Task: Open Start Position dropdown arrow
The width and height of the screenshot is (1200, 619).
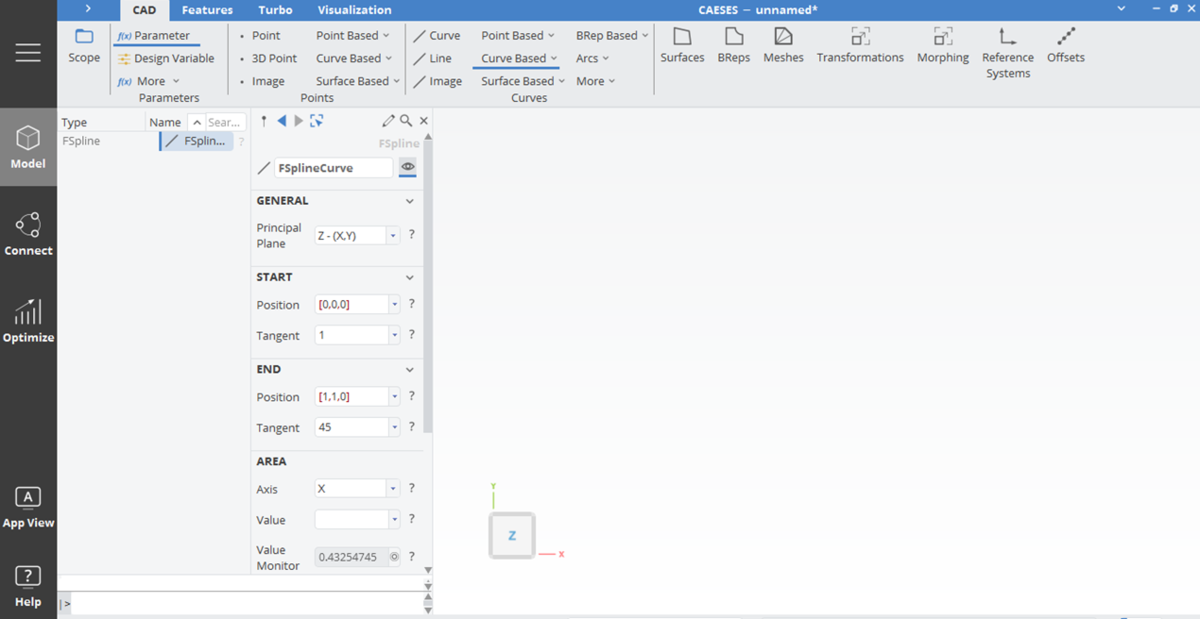Action: tap(395, 304)
